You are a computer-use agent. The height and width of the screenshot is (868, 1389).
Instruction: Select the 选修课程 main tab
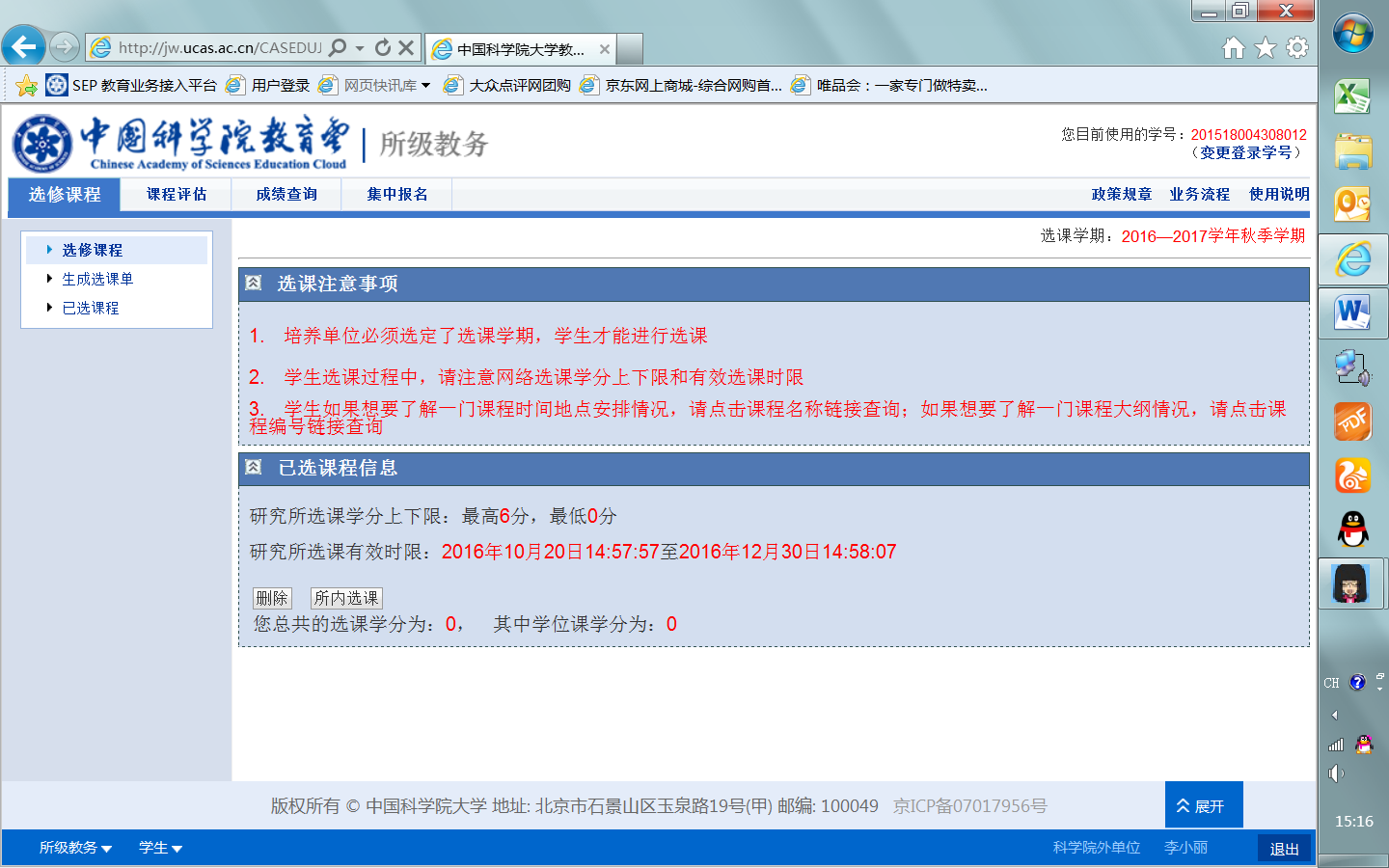65,195
